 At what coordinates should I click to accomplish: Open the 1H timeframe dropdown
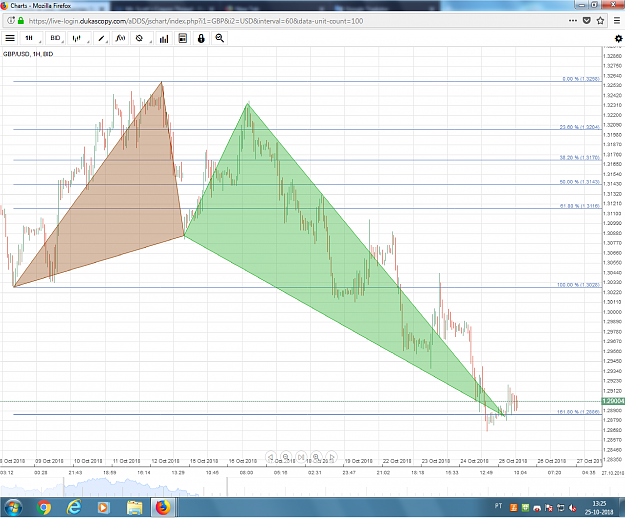(x=31, y=38)
